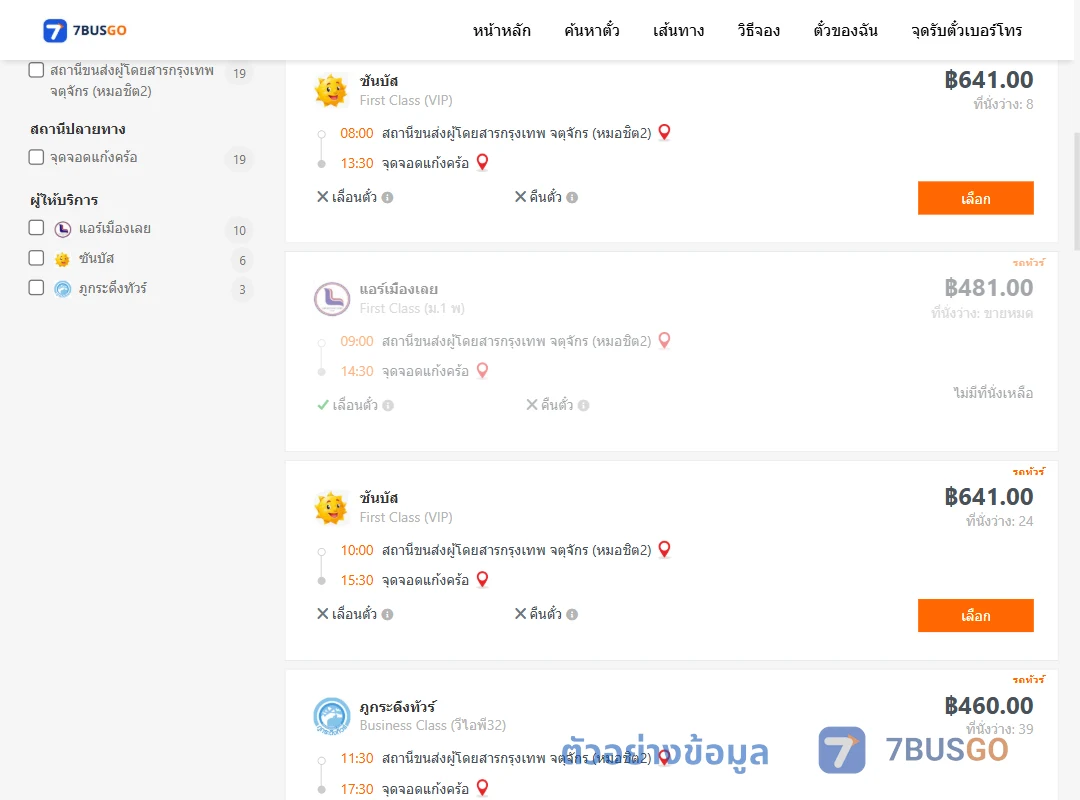Screen dimensions: 1080x800
Task: Select the 10:00 ชันบัส trip with เลือก
Action: (975, 615)
